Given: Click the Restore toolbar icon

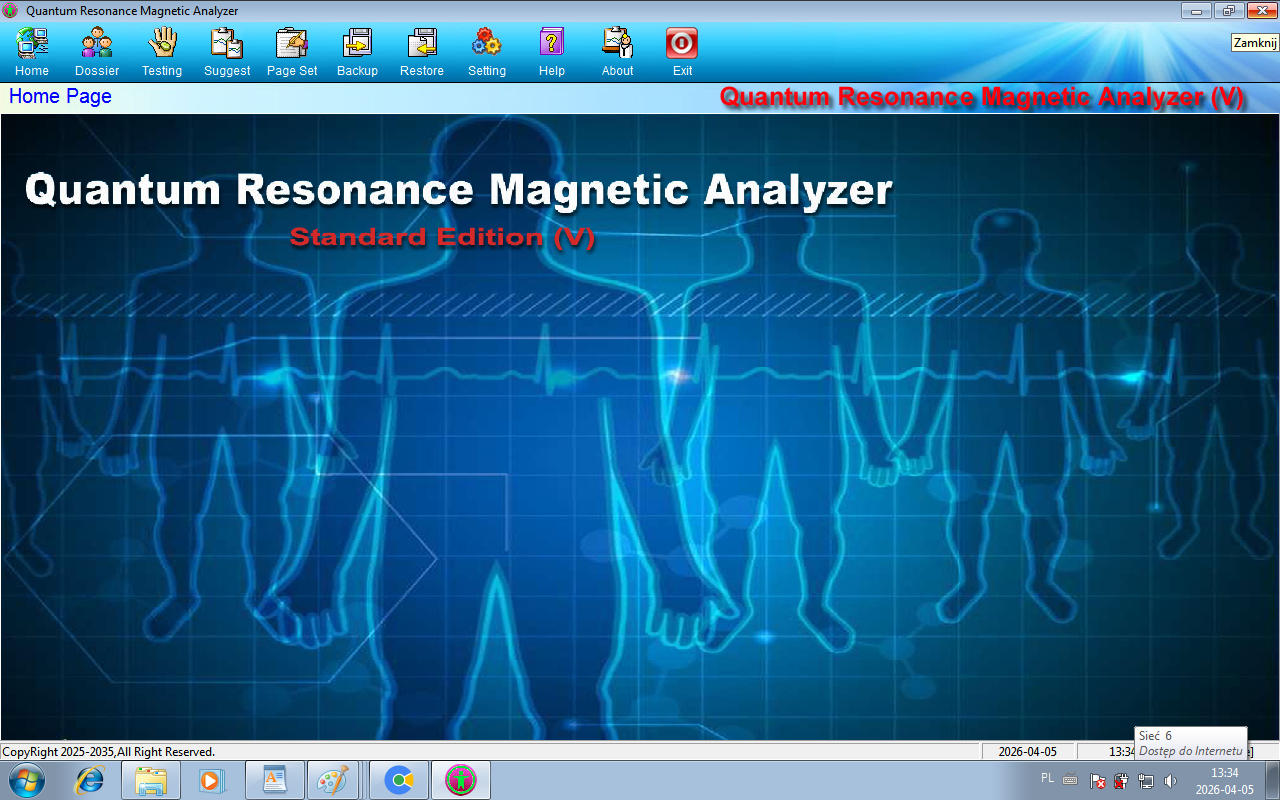Looking at the screenshot, I should pyautogui.click(x=422, y=44).
